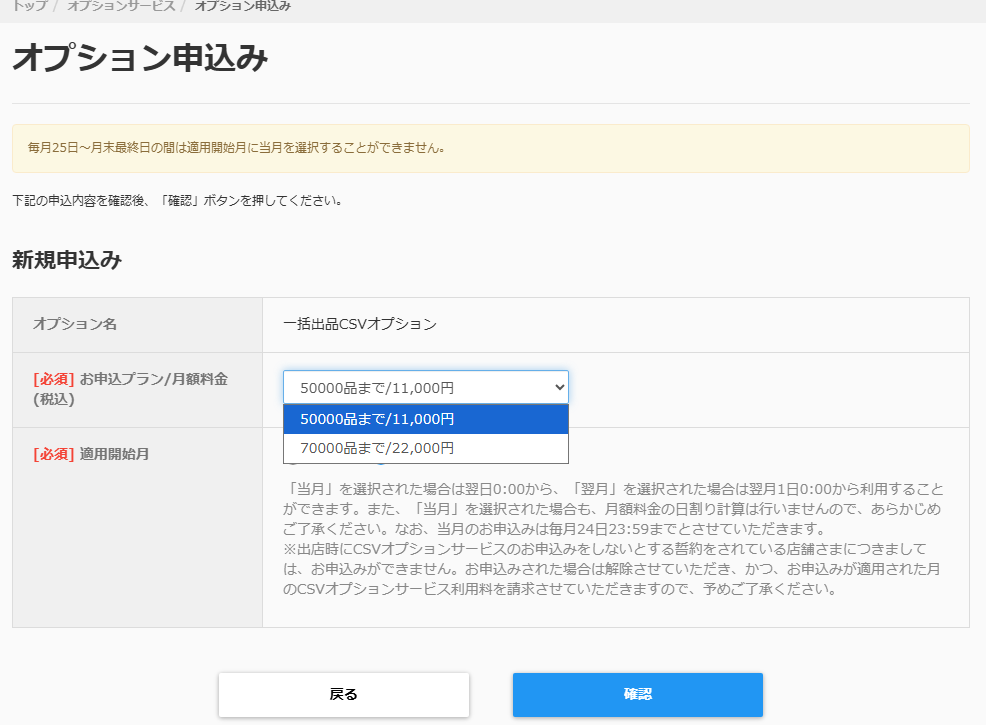Open the お申込プラン dropdown showing 50000品まで/11,000円

tap(426, 387)
